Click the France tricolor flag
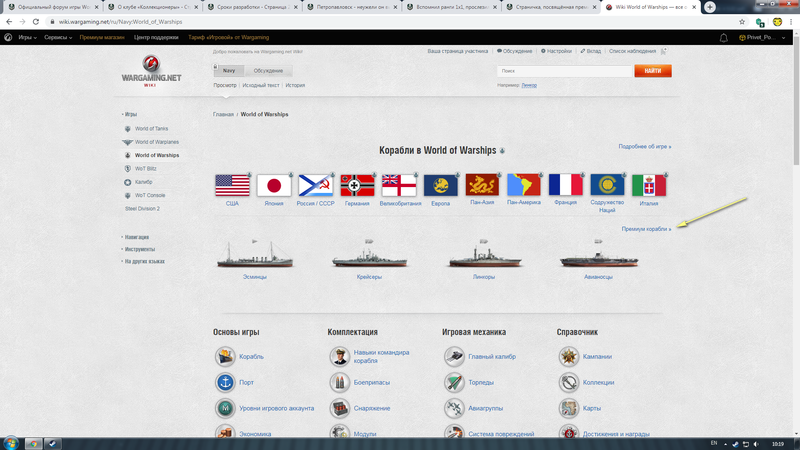 click(x=566, y=185)
